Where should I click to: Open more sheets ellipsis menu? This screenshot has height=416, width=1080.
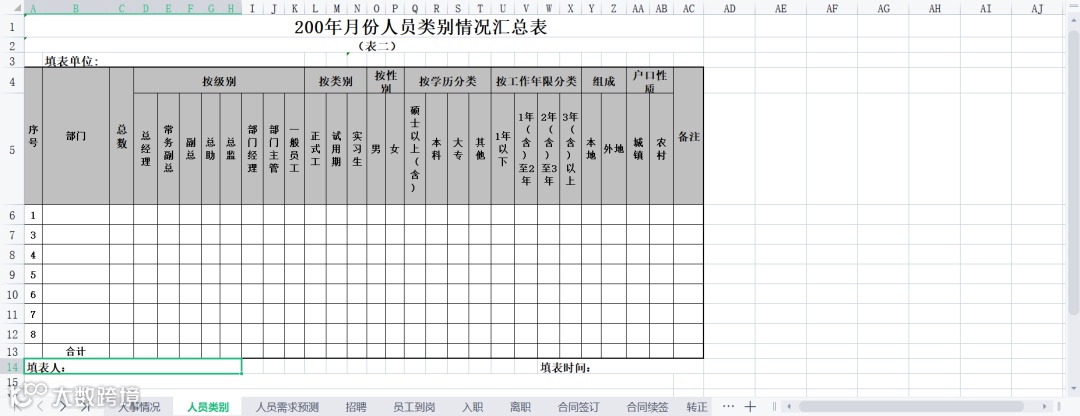point(728,406)
